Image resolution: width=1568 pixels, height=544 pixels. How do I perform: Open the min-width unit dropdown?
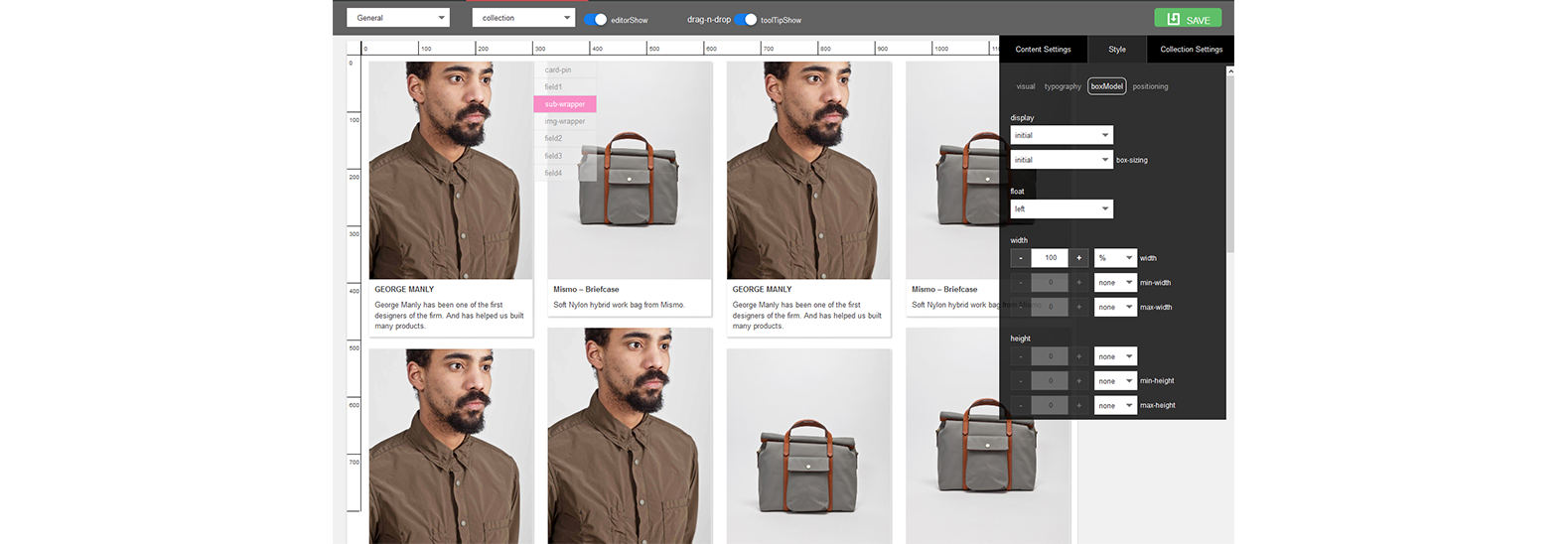tap(1115, 283)
